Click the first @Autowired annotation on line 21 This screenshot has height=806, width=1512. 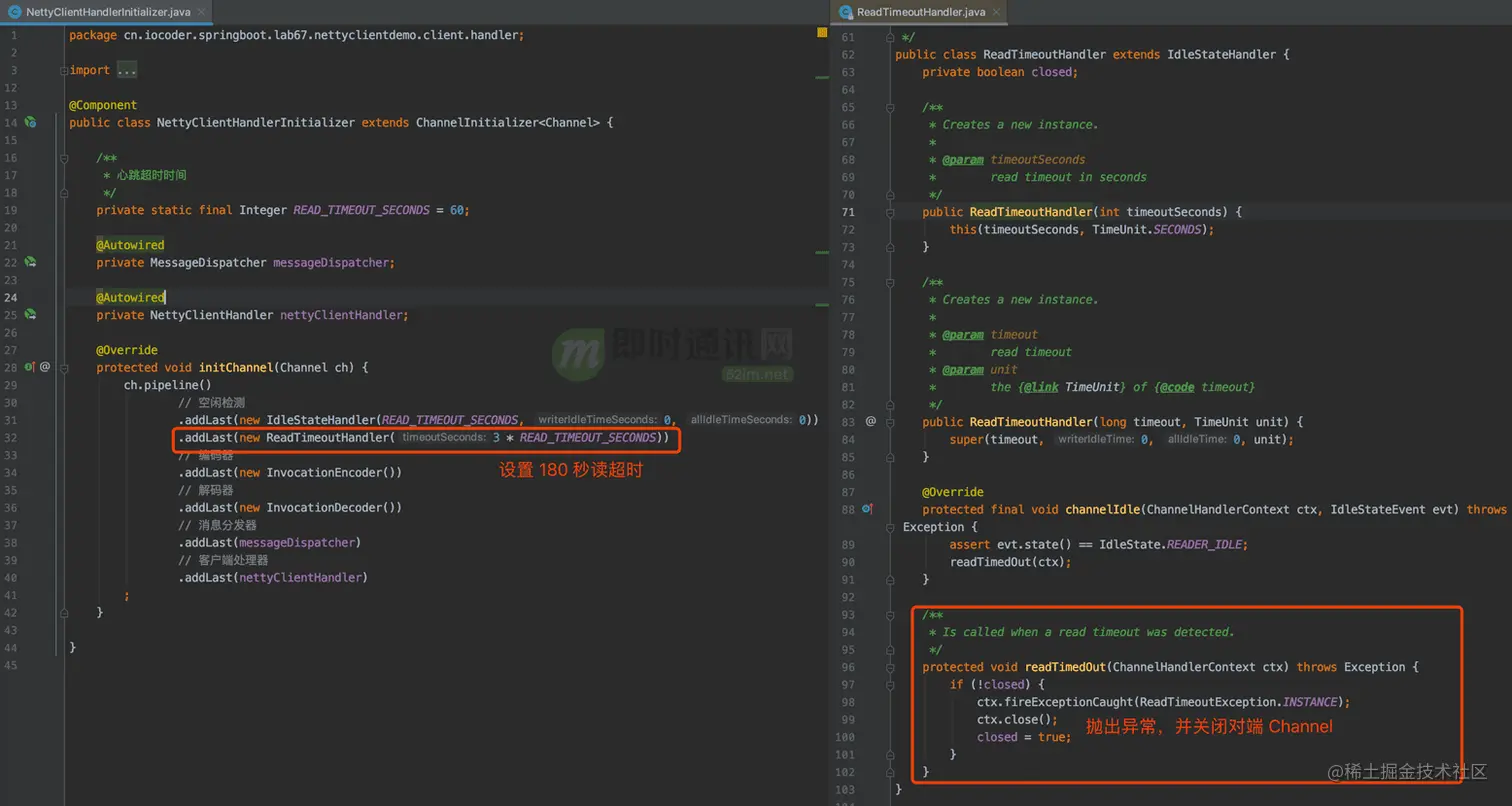pyautogui.click(x=130, y=245)
